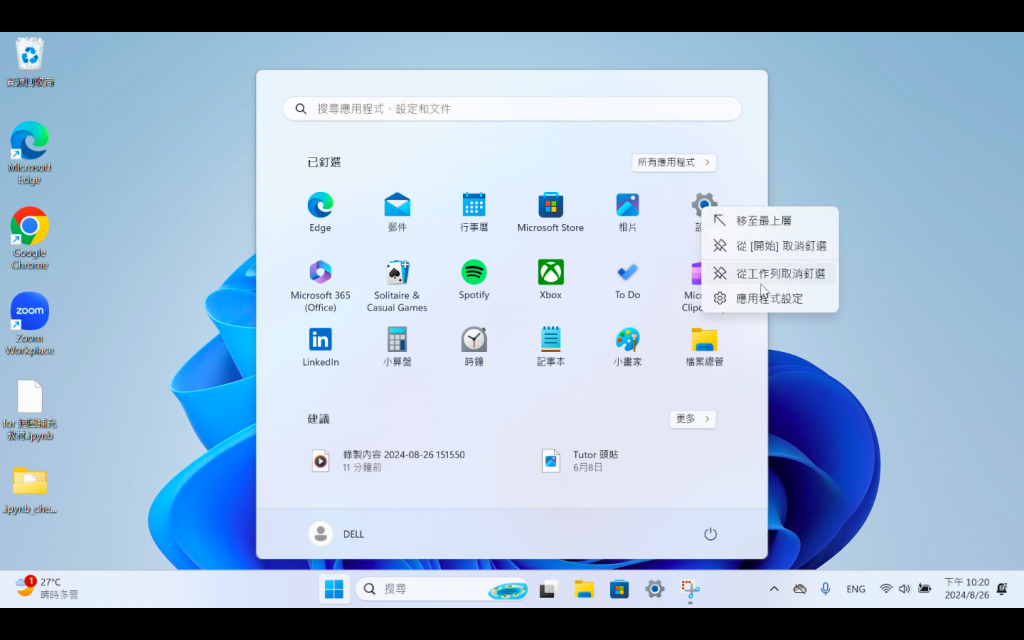Open the To Do app

click(x=627, y=280)
